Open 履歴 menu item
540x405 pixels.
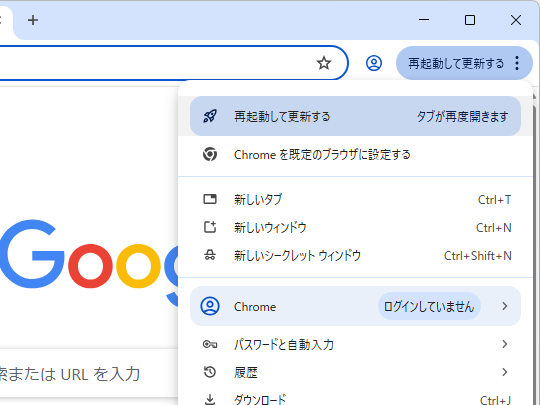point(355,372)
